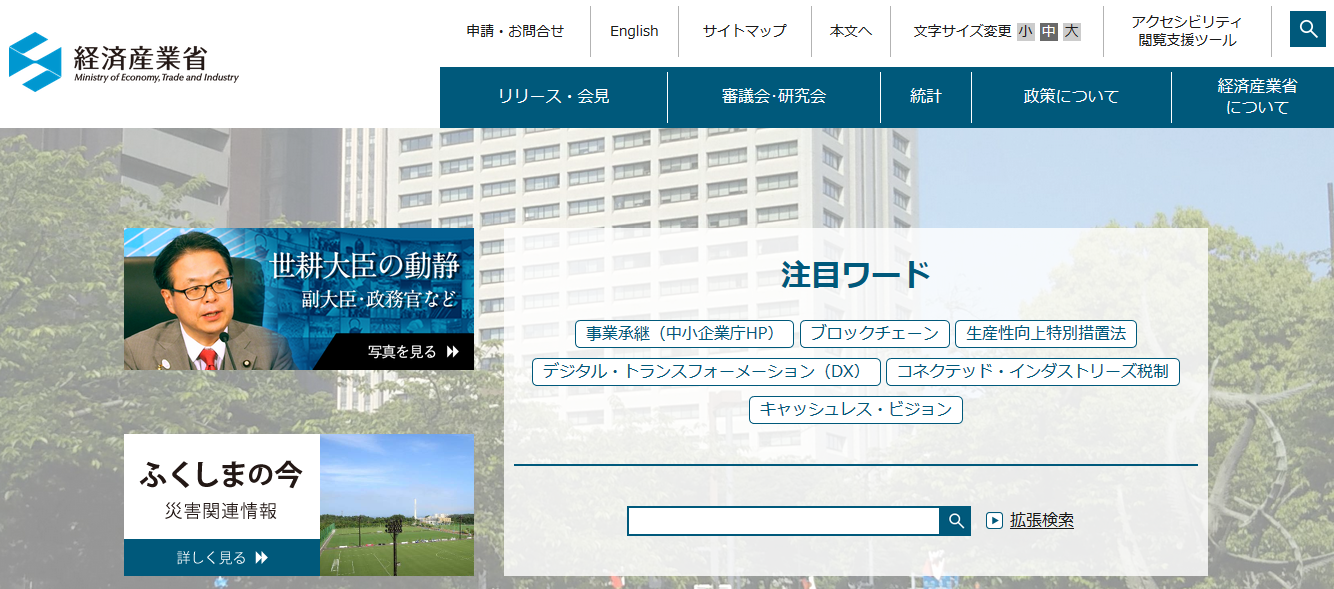Set text size to 大

click(x=1071, y=31)
